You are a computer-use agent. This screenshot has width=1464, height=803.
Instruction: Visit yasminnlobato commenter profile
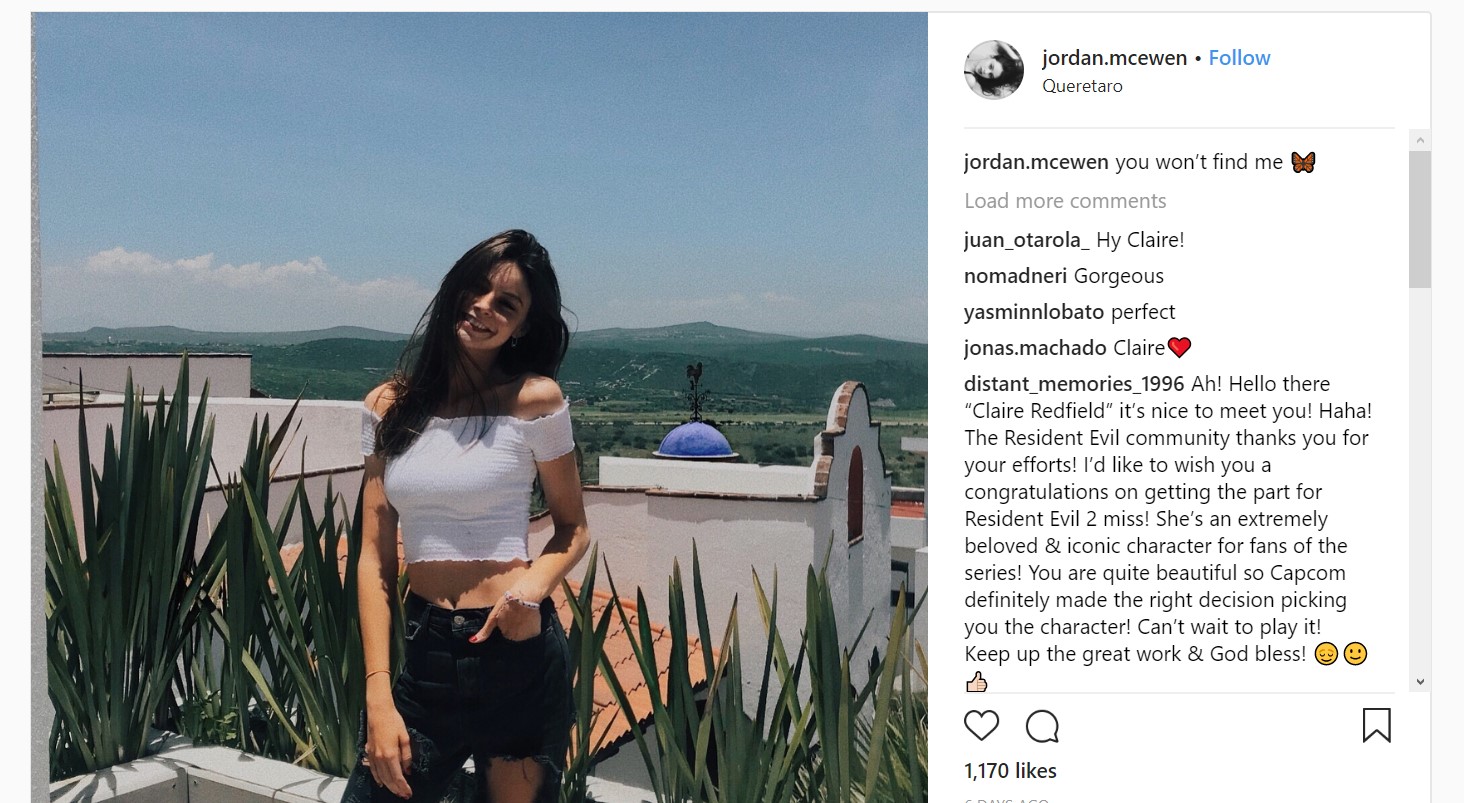(1034, 312)
